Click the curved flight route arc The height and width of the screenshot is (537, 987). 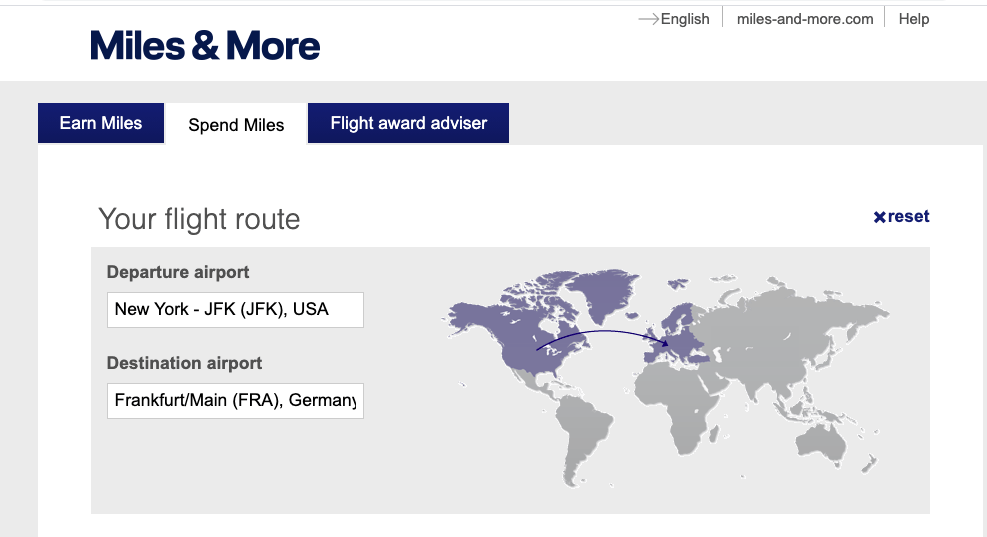coord(600,332)
